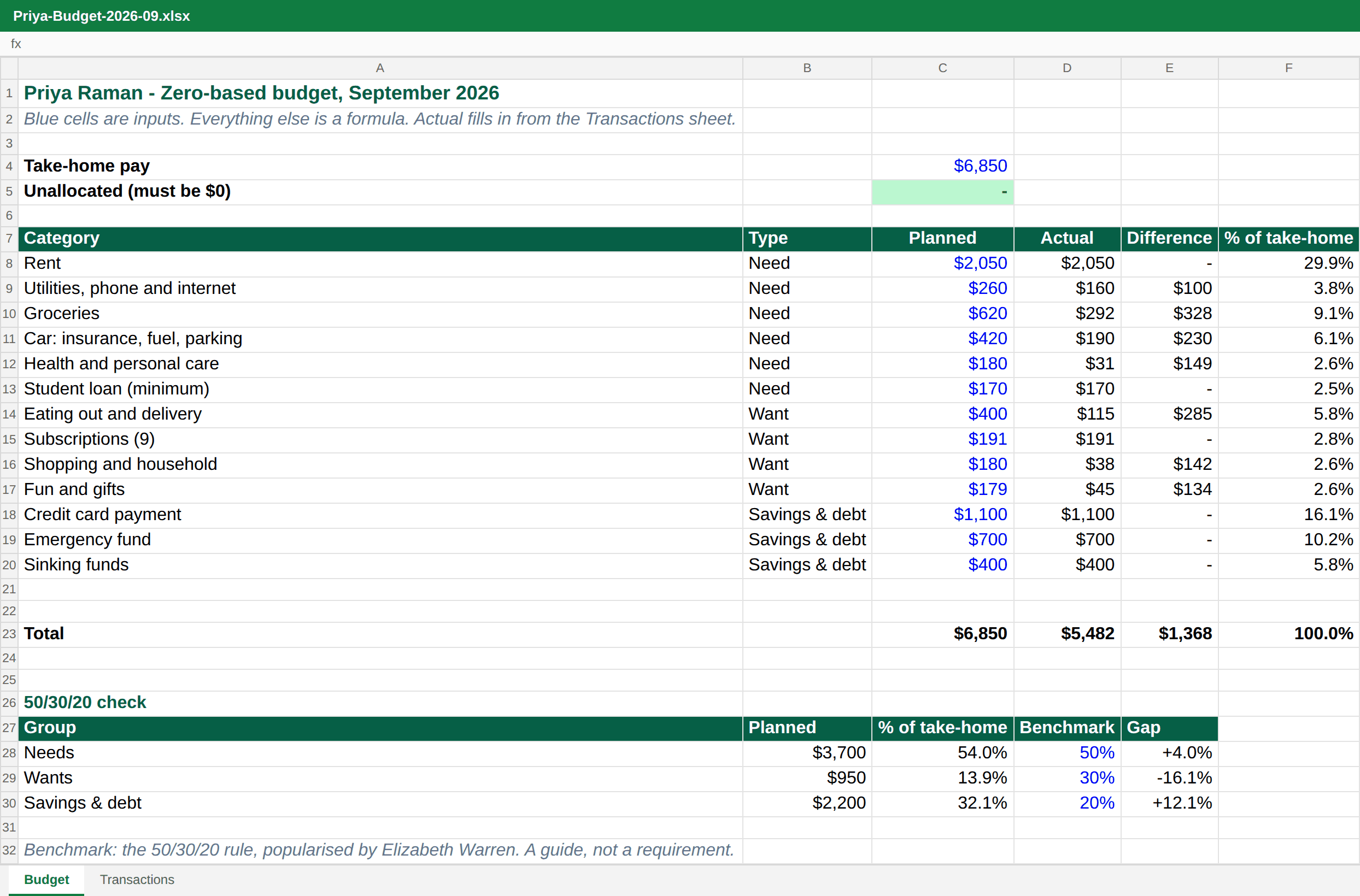Select Credit card payment percentage 16.1%
1360x896 pixels.
1288,515
